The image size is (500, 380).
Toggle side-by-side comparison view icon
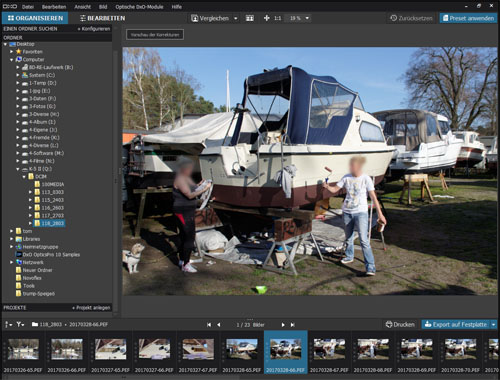tap(250, 18)
